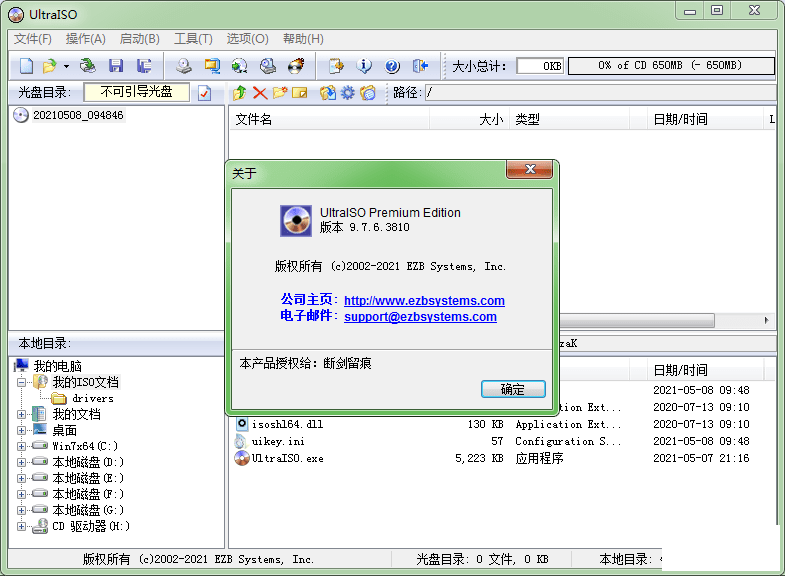Click the New image toolbar icon
Viewport: 785px width, 576px height.
(26, 66)
